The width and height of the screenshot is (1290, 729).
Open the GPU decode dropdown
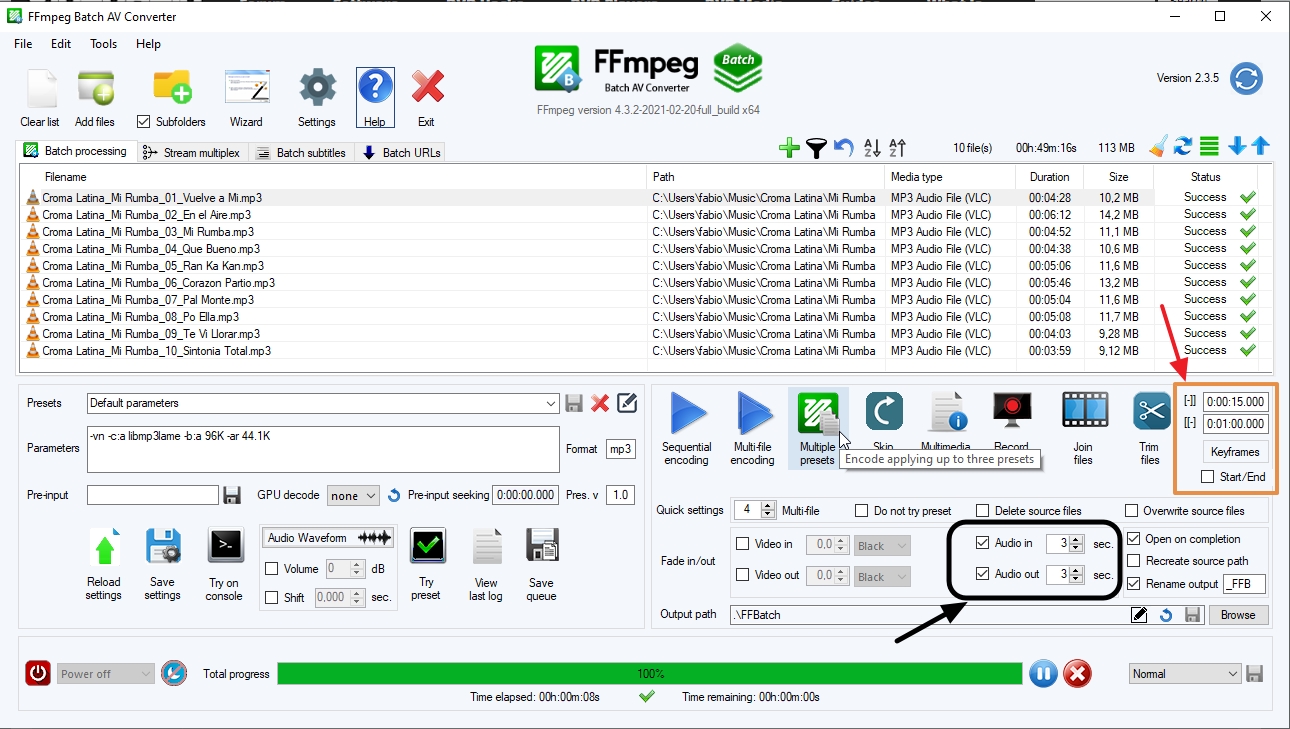[x=355, y=495]
